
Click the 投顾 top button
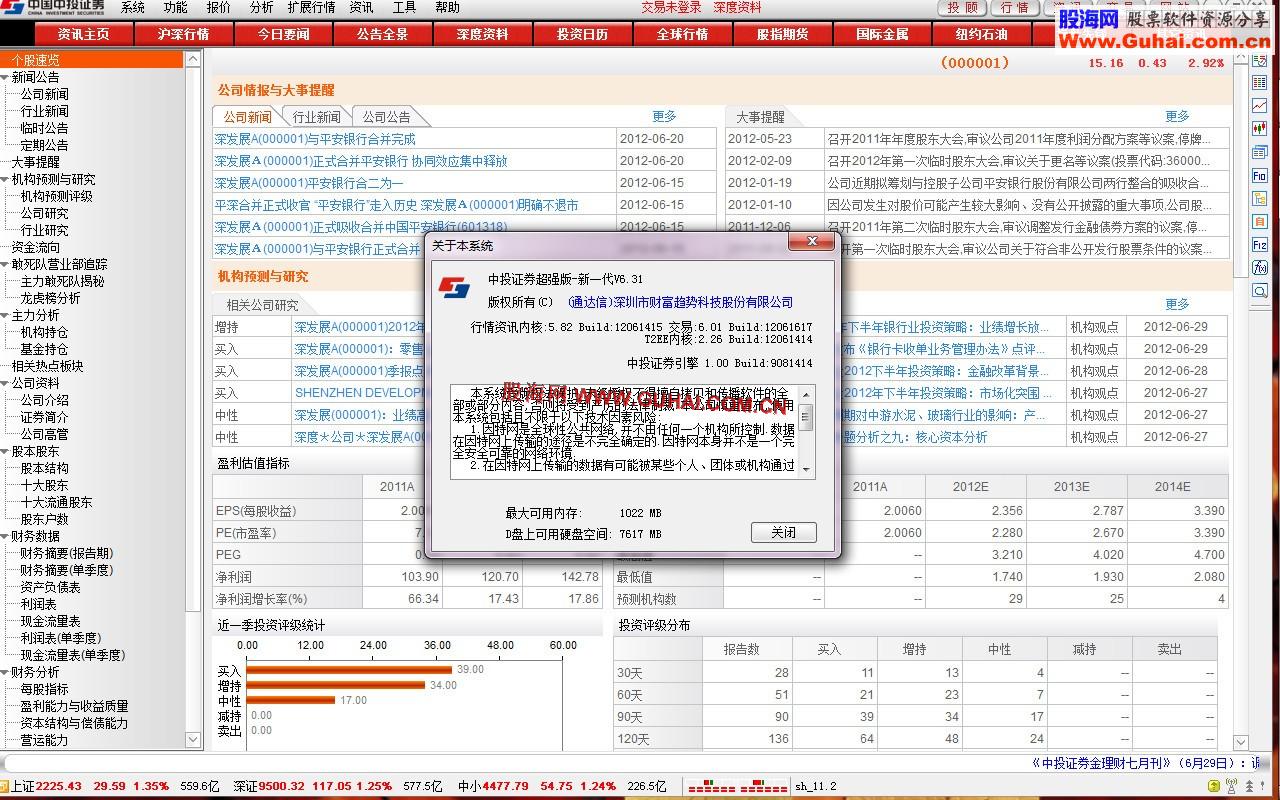click(962, 8)
